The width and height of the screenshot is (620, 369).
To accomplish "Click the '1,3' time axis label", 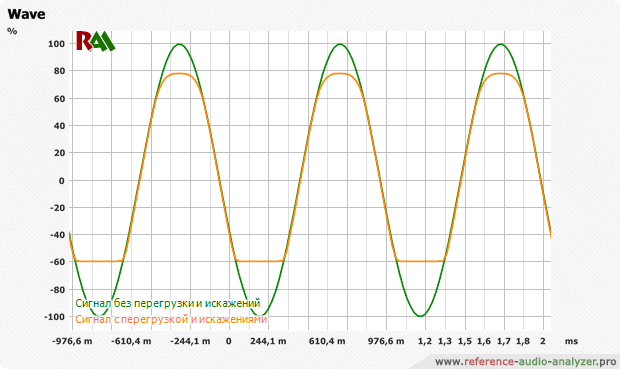I will pyautogui.click(x=445, y=341).
